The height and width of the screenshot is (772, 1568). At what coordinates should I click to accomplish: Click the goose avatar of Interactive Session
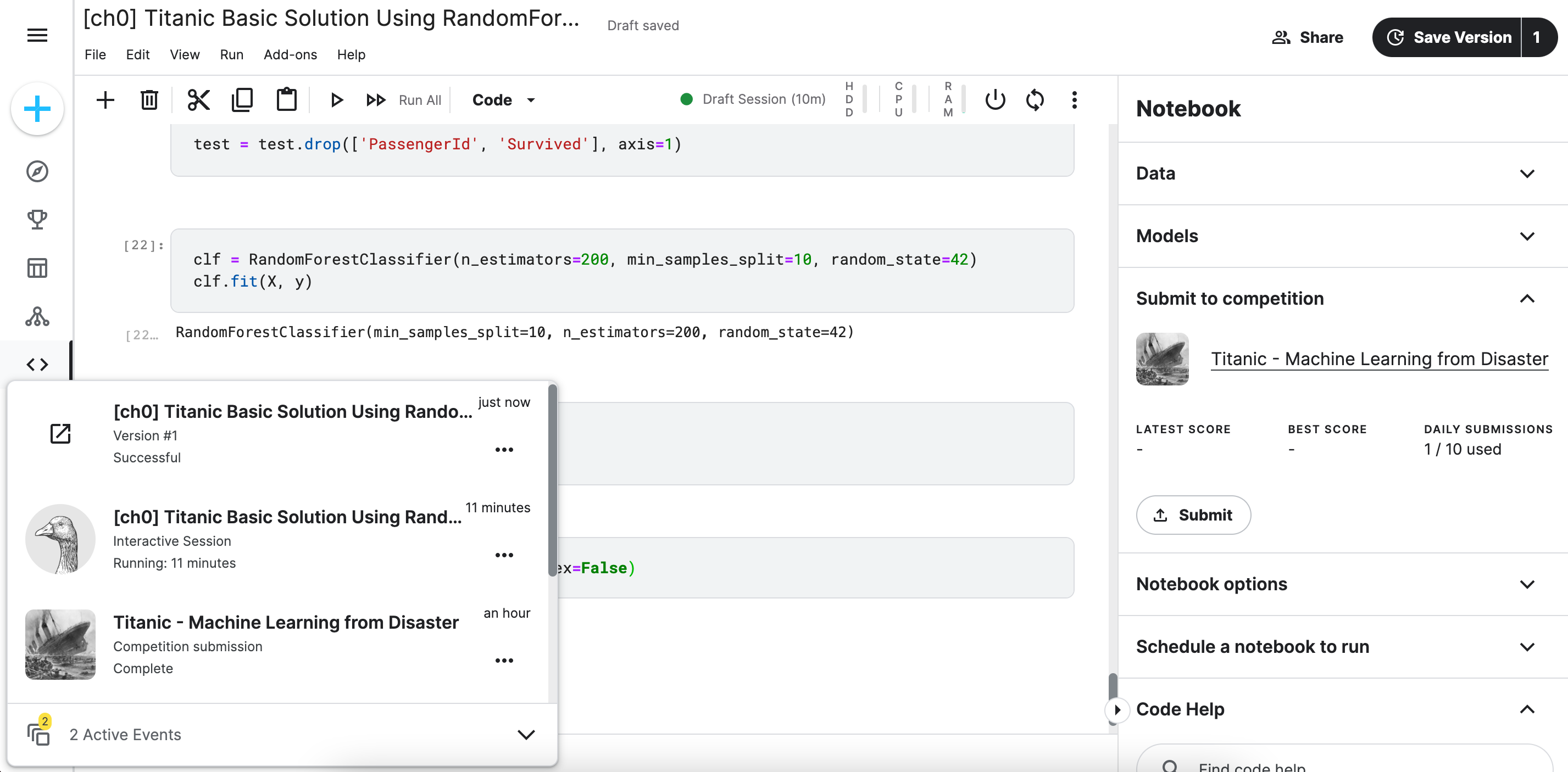tap(60, 539)
